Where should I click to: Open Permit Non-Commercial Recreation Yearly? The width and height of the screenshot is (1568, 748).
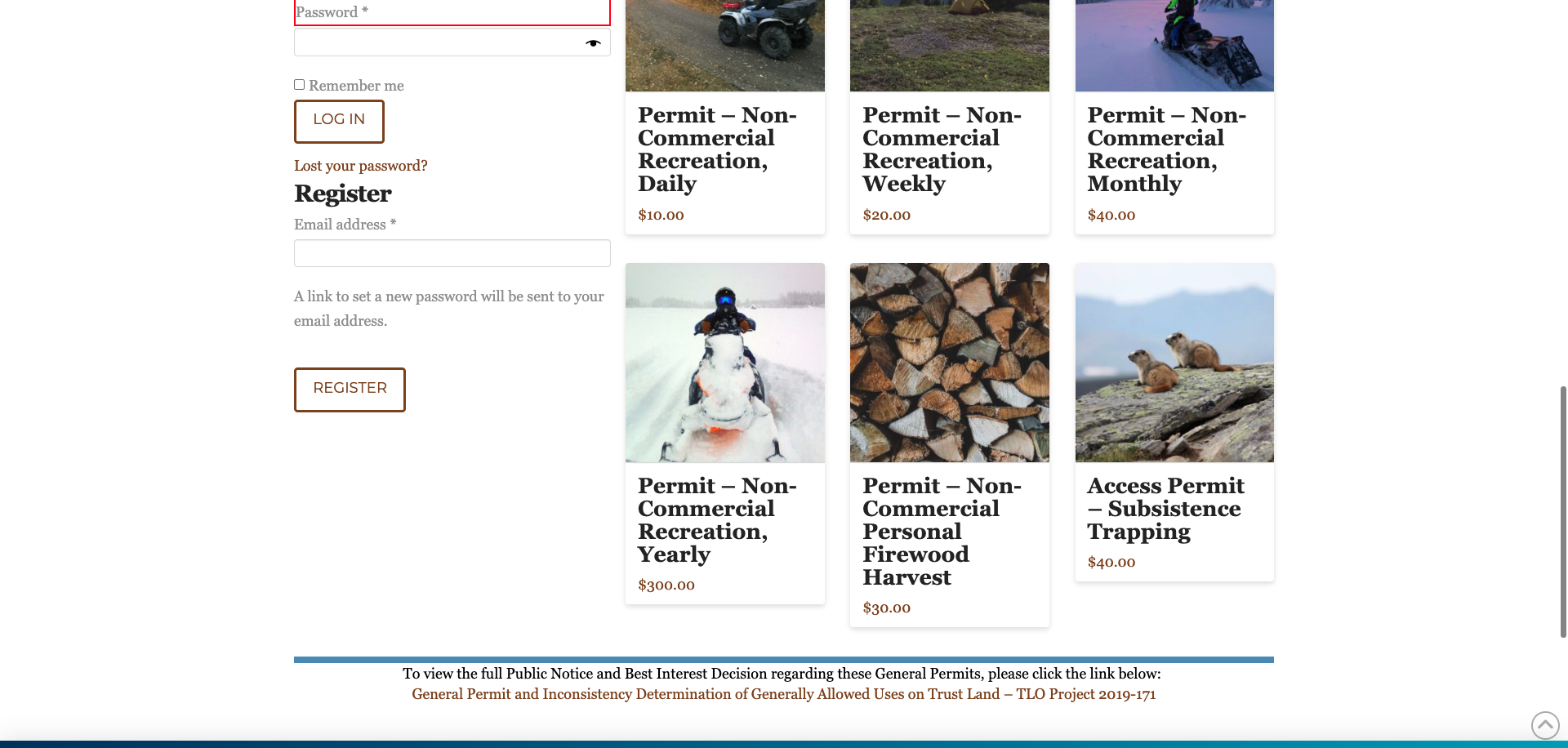pyautogui.click(x=717, y=519)
